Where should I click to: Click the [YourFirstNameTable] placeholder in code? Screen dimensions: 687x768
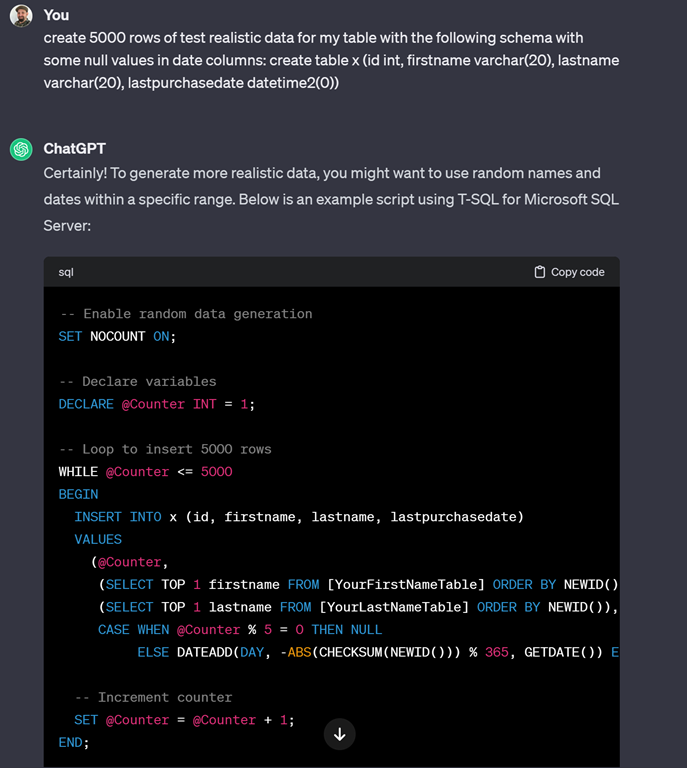[x=399, y=585]
